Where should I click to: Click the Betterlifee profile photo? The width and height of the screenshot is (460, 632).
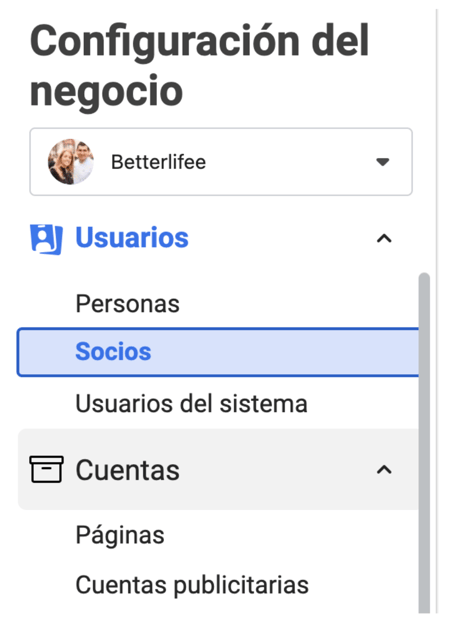[x=71, y=162]
